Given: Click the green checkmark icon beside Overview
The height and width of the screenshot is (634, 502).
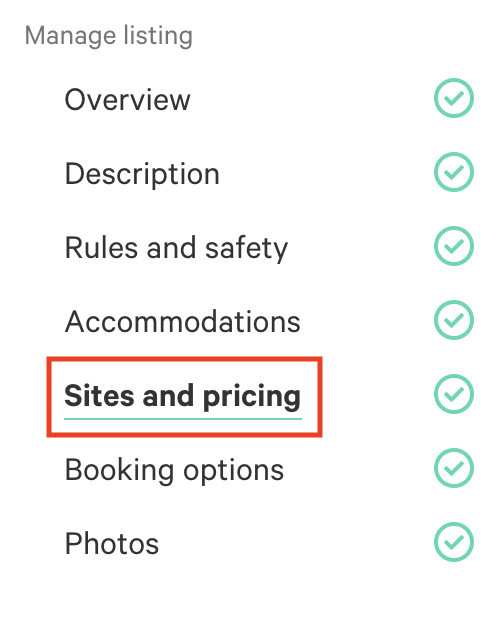Looking at the screenshot, I should (453, 98).
